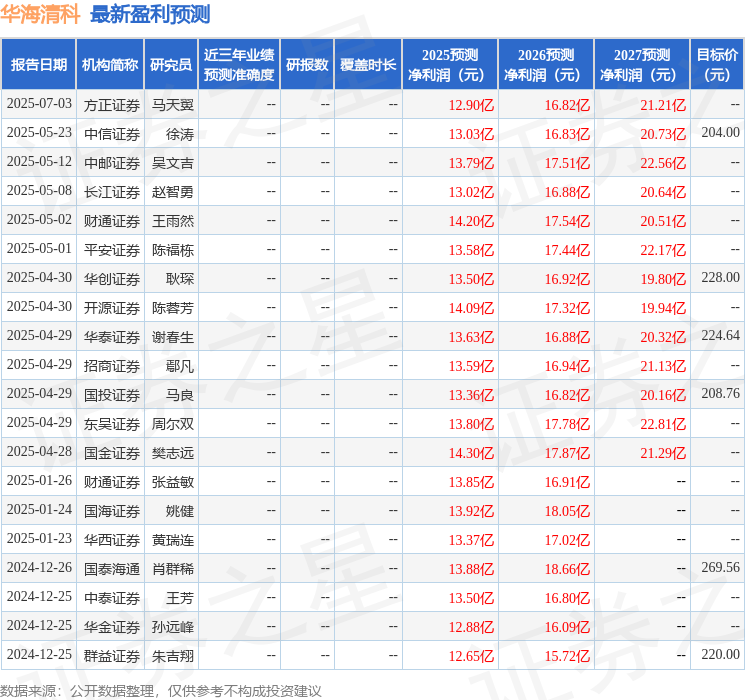The width and height of the screenshot is (745, 700).
Task: Click the 机构简称 column header
Action: 110,65
